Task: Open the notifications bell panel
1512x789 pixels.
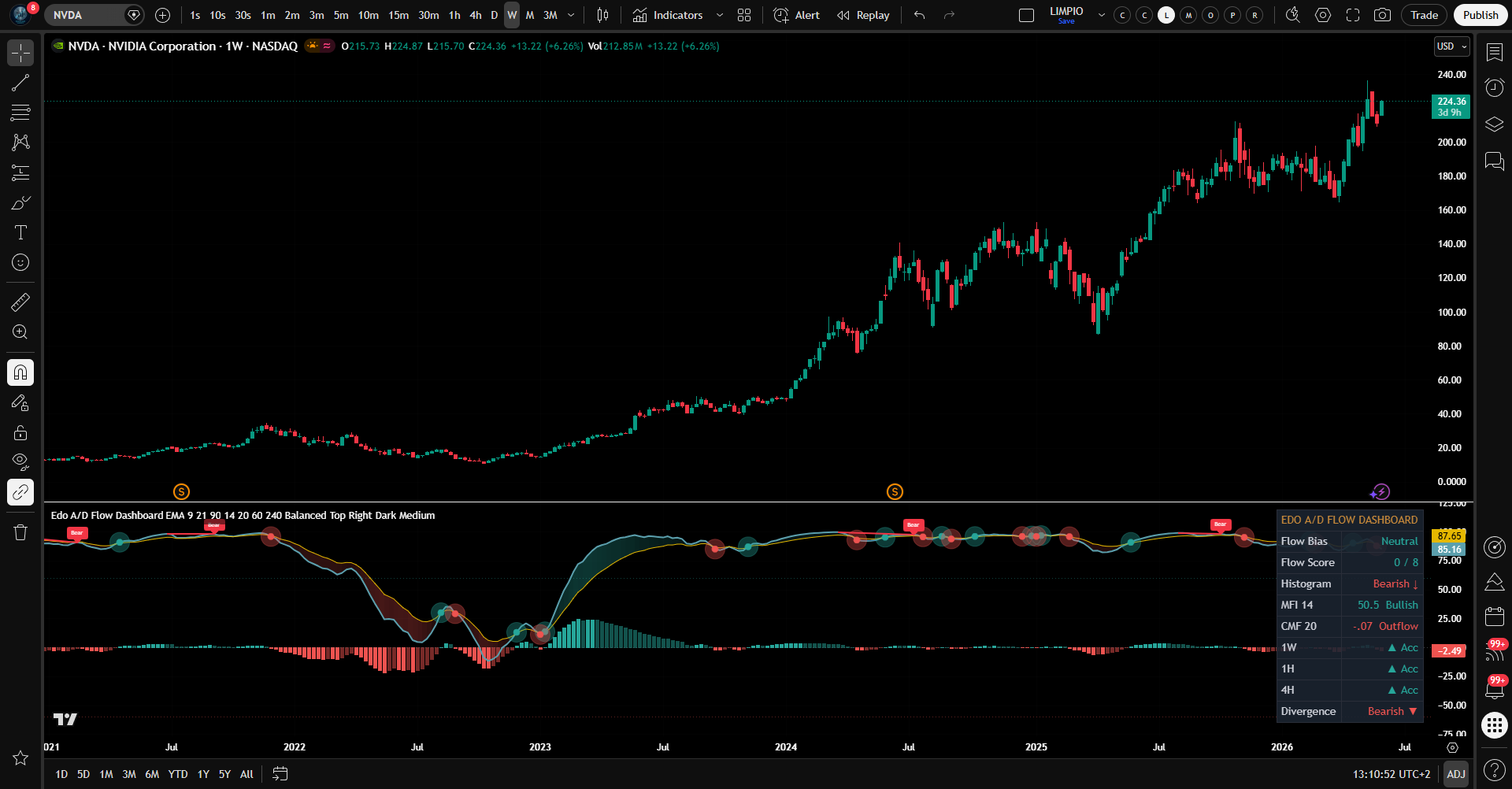Action: click(1494, 688)
